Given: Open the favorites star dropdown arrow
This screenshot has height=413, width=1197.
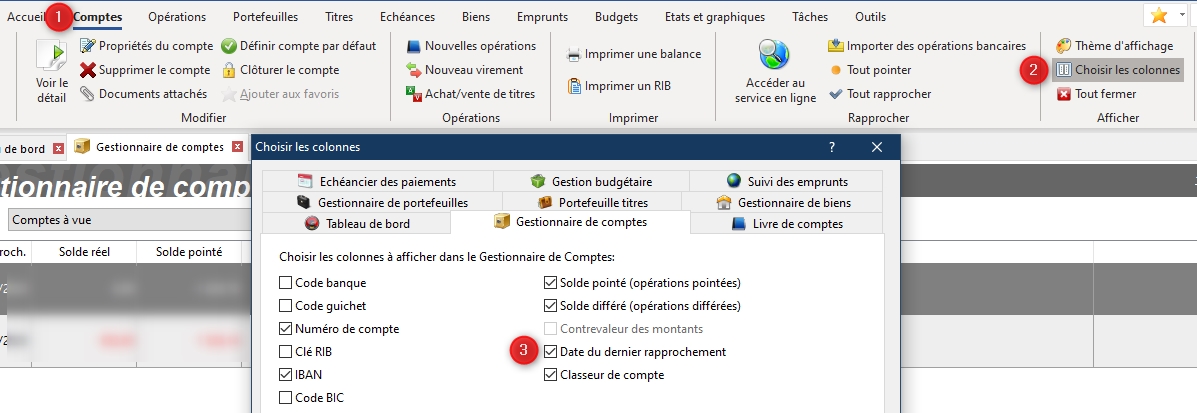Looking at the screenshot, I should (1182, 15).
